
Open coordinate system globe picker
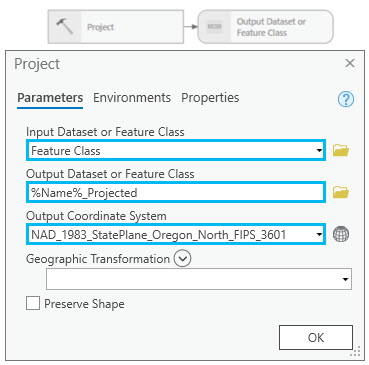coord(341,234)
